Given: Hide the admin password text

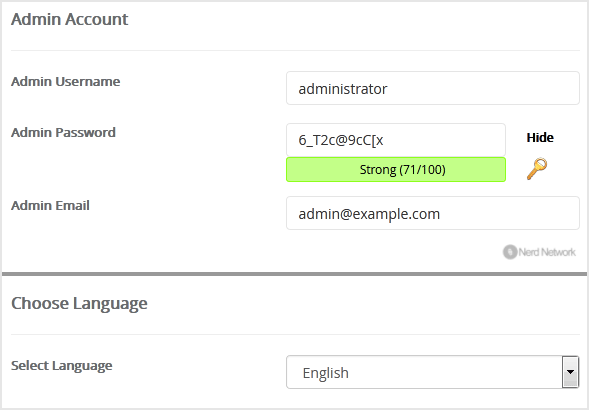Looking at the screenshot, I should coord(540,138).
